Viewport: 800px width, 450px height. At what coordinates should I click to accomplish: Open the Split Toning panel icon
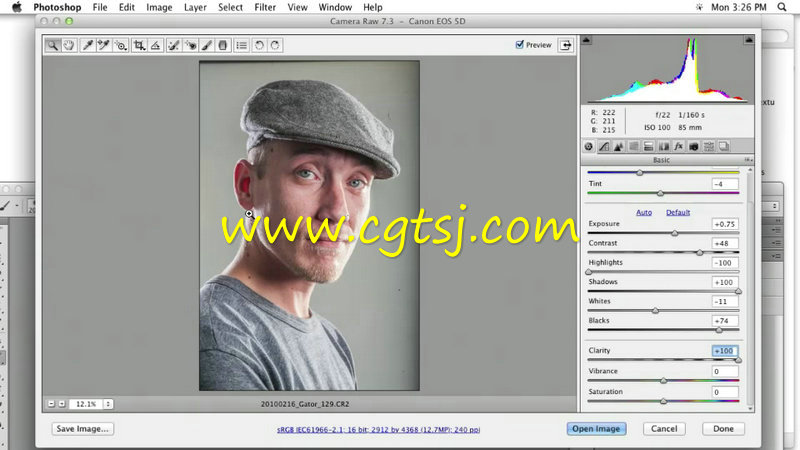pyautogui.click(x=648, y=146)
